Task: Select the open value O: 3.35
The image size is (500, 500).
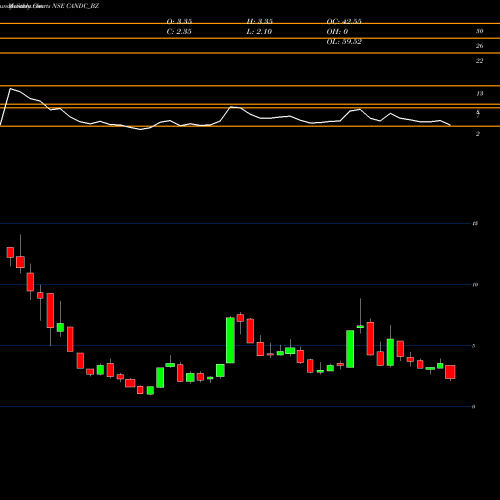Action: 179,21
